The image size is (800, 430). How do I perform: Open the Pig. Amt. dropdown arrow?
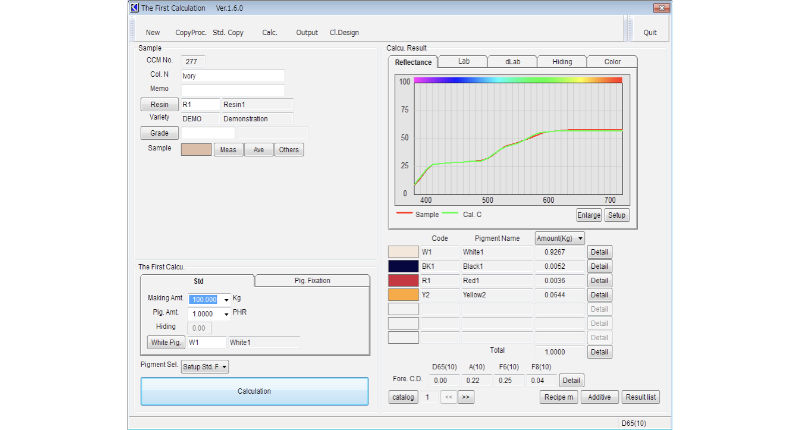click(x=227, y=313)
